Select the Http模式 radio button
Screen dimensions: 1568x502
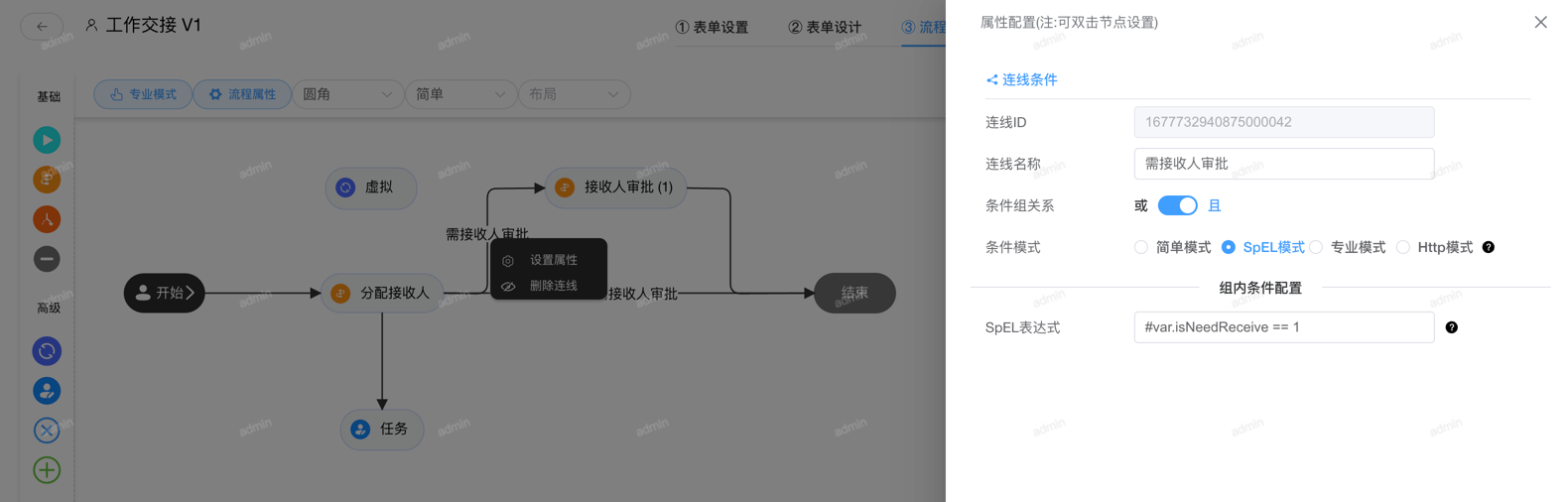[1403, 247]
